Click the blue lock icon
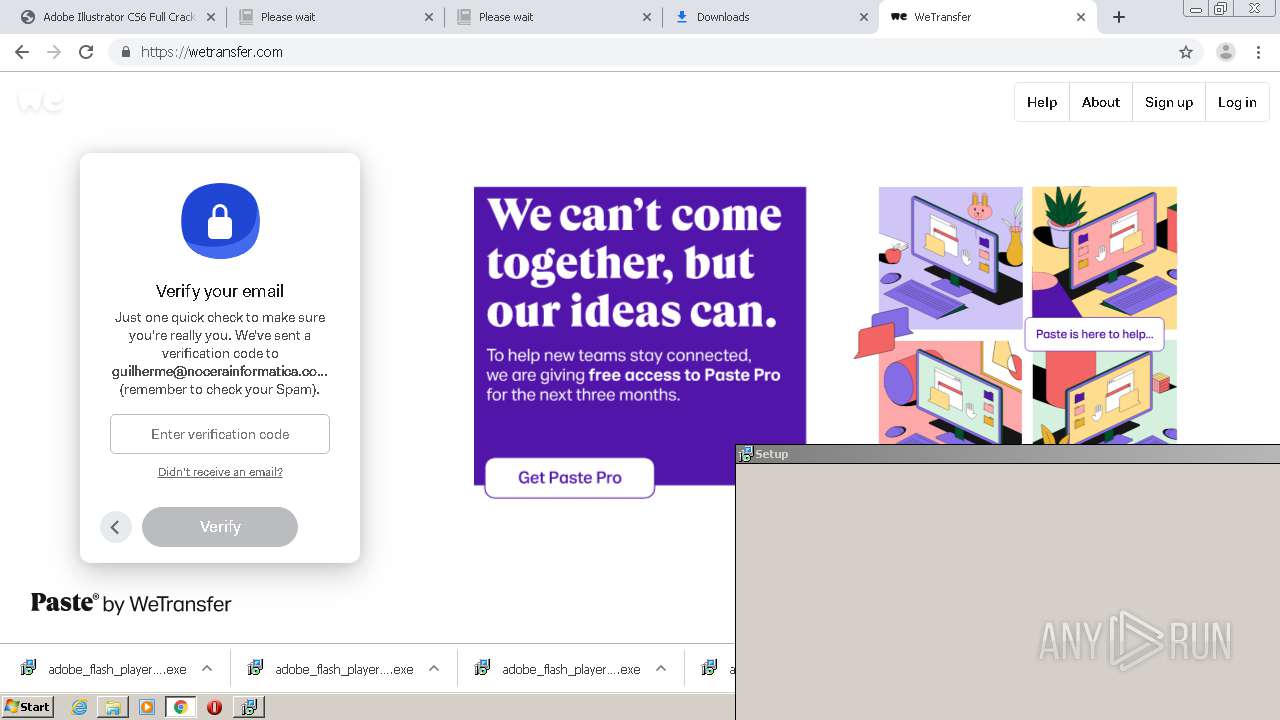Viewport: 1280px width, 720px height. 220,221
